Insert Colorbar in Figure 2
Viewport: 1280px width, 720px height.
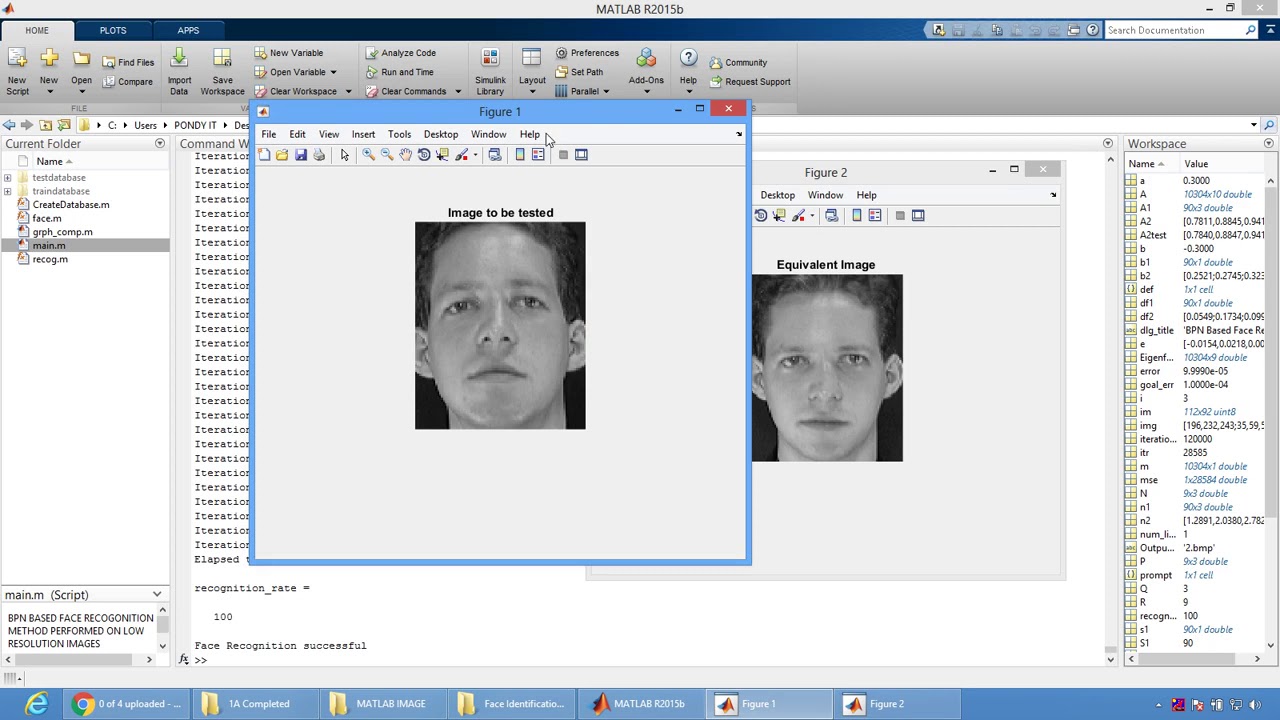pyautogui.click(x=856, y=216)
